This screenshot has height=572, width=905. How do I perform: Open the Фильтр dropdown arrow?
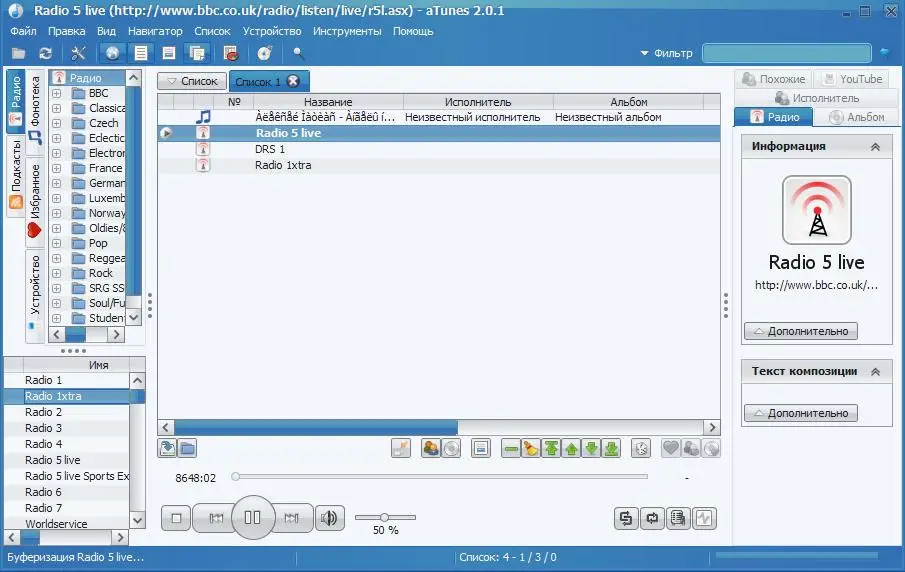click(x=645, y=53)
